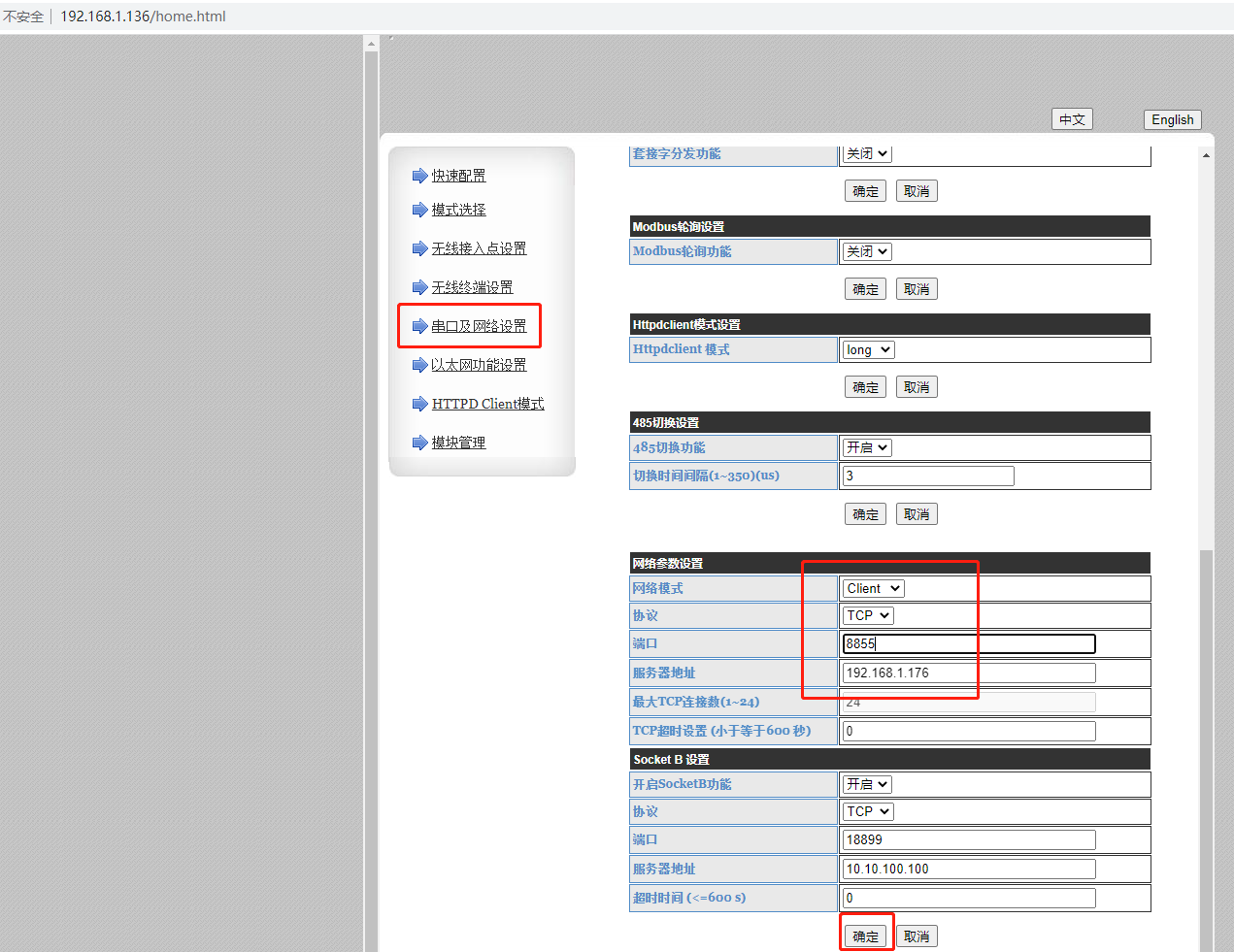Open the 以太网功能设置 menu link
1234x952 pixels.
pos(479,365)
